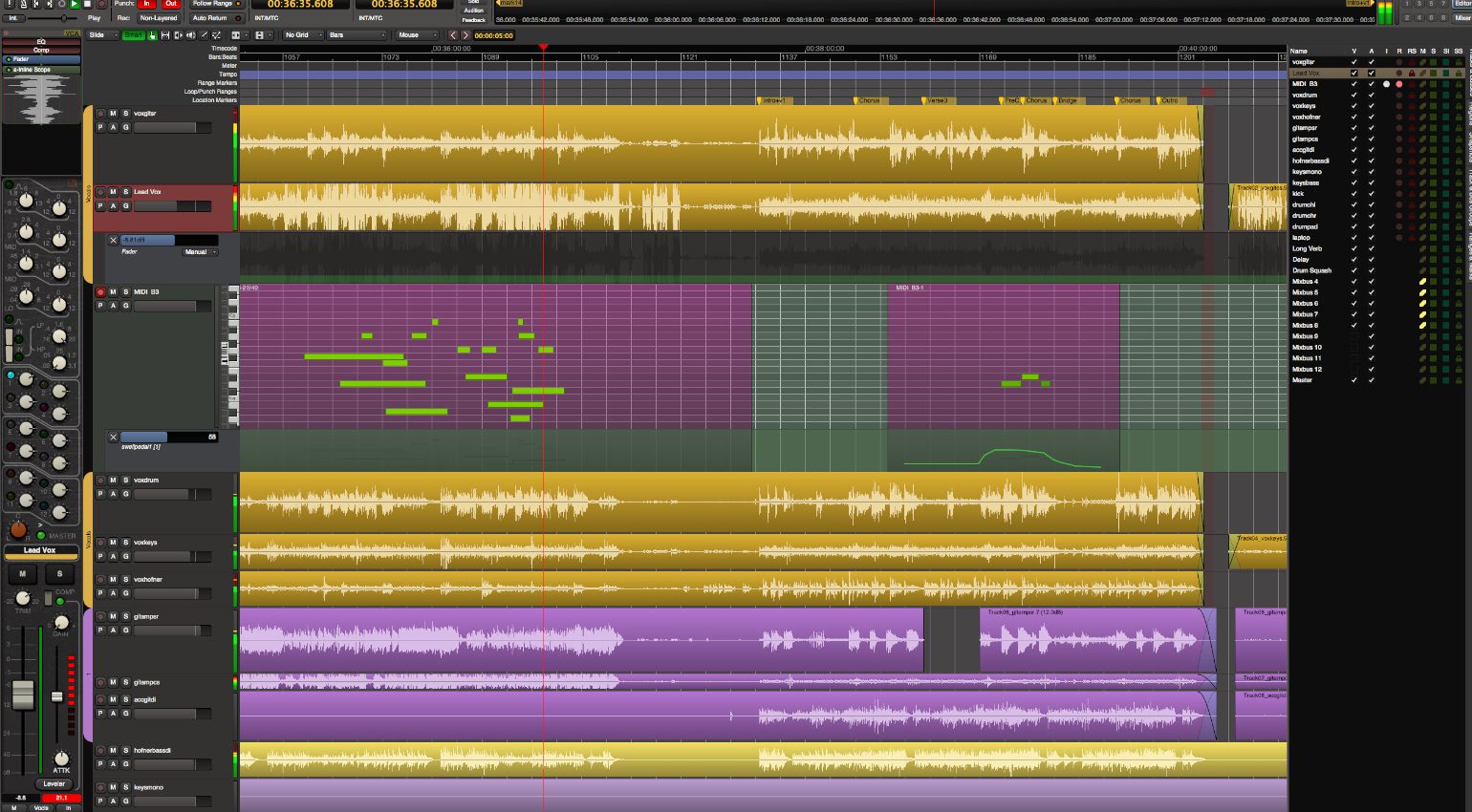The height and width of the screenshot is (812, 1472).
Task: Close the Fader automation lane
Action: click(113, 241)
